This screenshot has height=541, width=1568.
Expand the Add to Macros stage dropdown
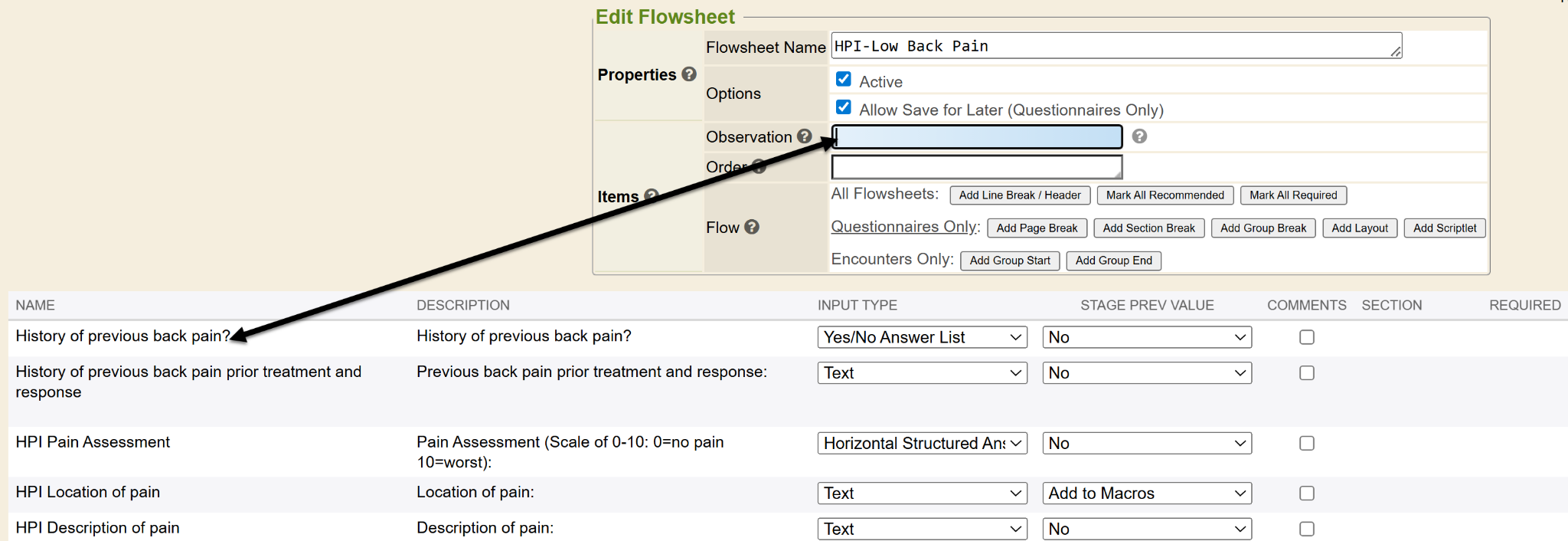pos(1146,493)
